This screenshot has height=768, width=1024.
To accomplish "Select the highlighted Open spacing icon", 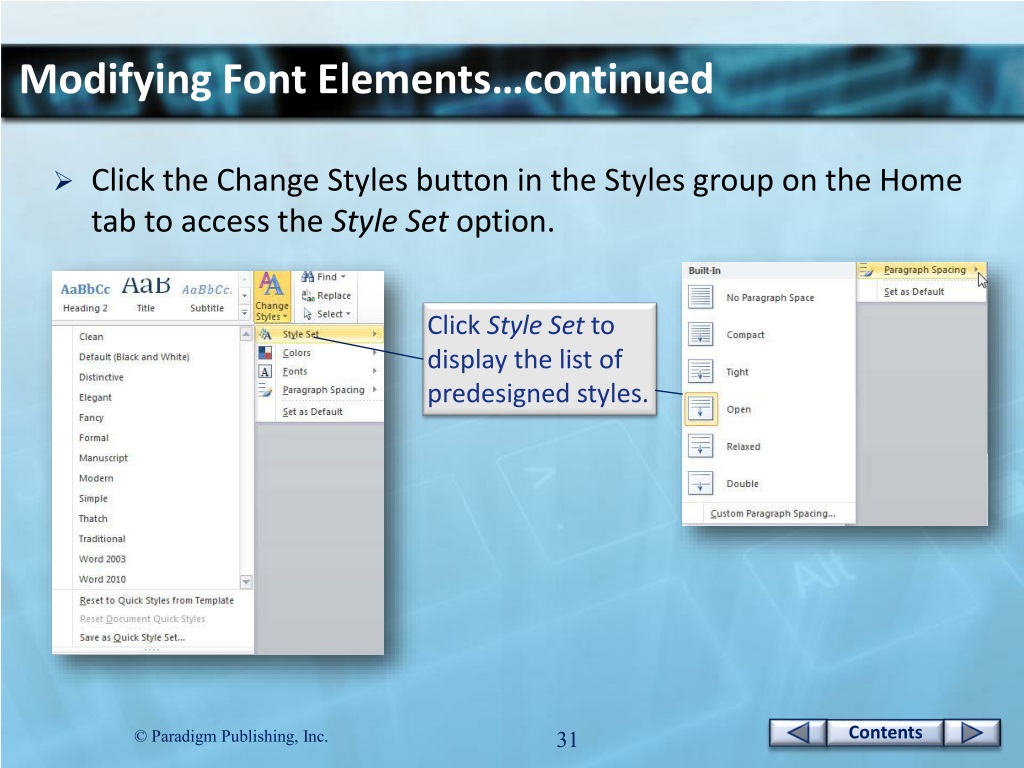I will (701, 409).
